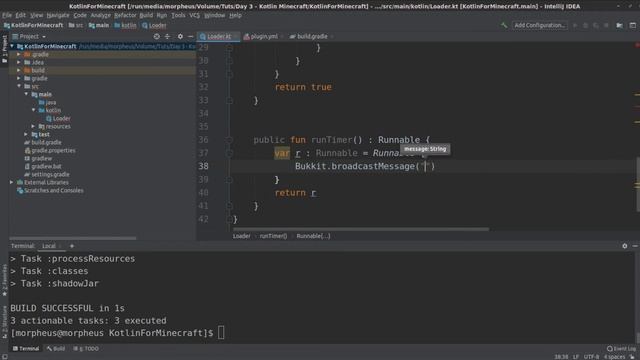Open the VCS menu
Image resolution: width=640 pixels, height=360 pixels.
(x=195, y=15)
